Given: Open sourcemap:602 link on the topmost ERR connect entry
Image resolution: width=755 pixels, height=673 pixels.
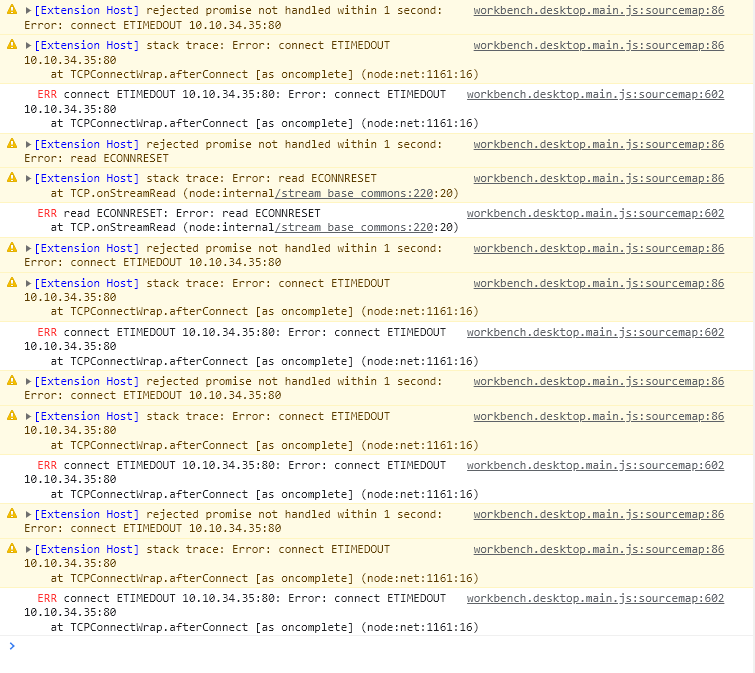Looking at the screenshot, I should (595, 94).
